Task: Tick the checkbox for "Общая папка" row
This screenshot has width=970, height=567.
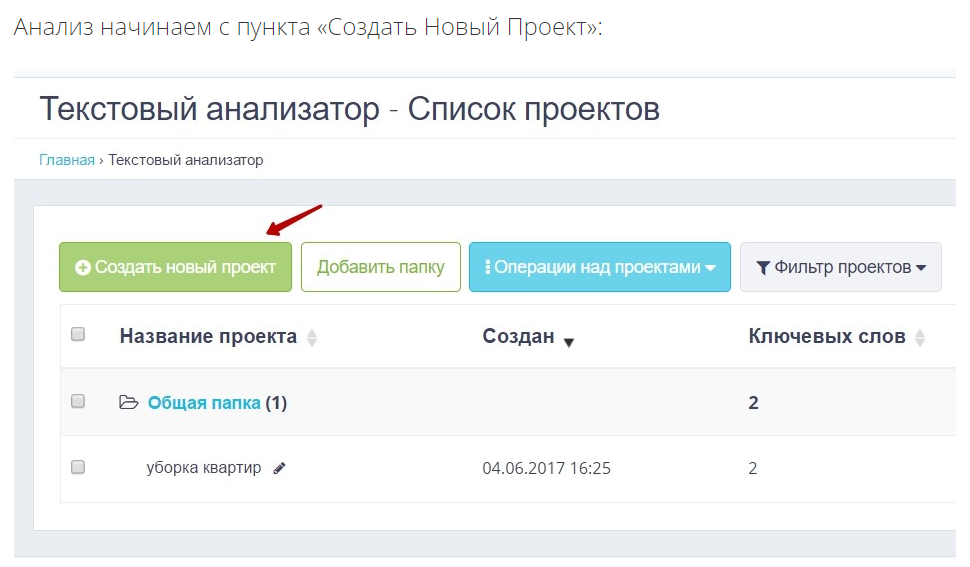Action: [x=78, y=401]
